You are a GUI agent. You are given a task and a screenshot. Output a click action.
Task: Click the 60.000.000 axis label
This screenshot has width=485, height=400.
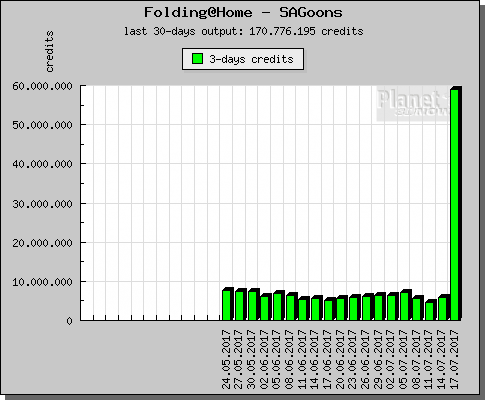42,86
